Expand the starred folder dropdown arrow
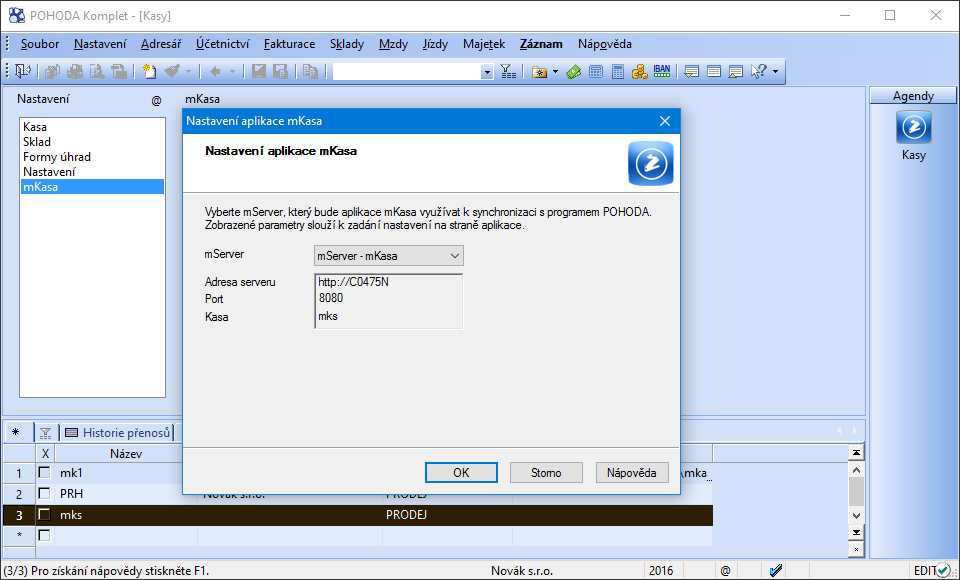960x580 pixels. pyautogui.click(x=555, y=72)
